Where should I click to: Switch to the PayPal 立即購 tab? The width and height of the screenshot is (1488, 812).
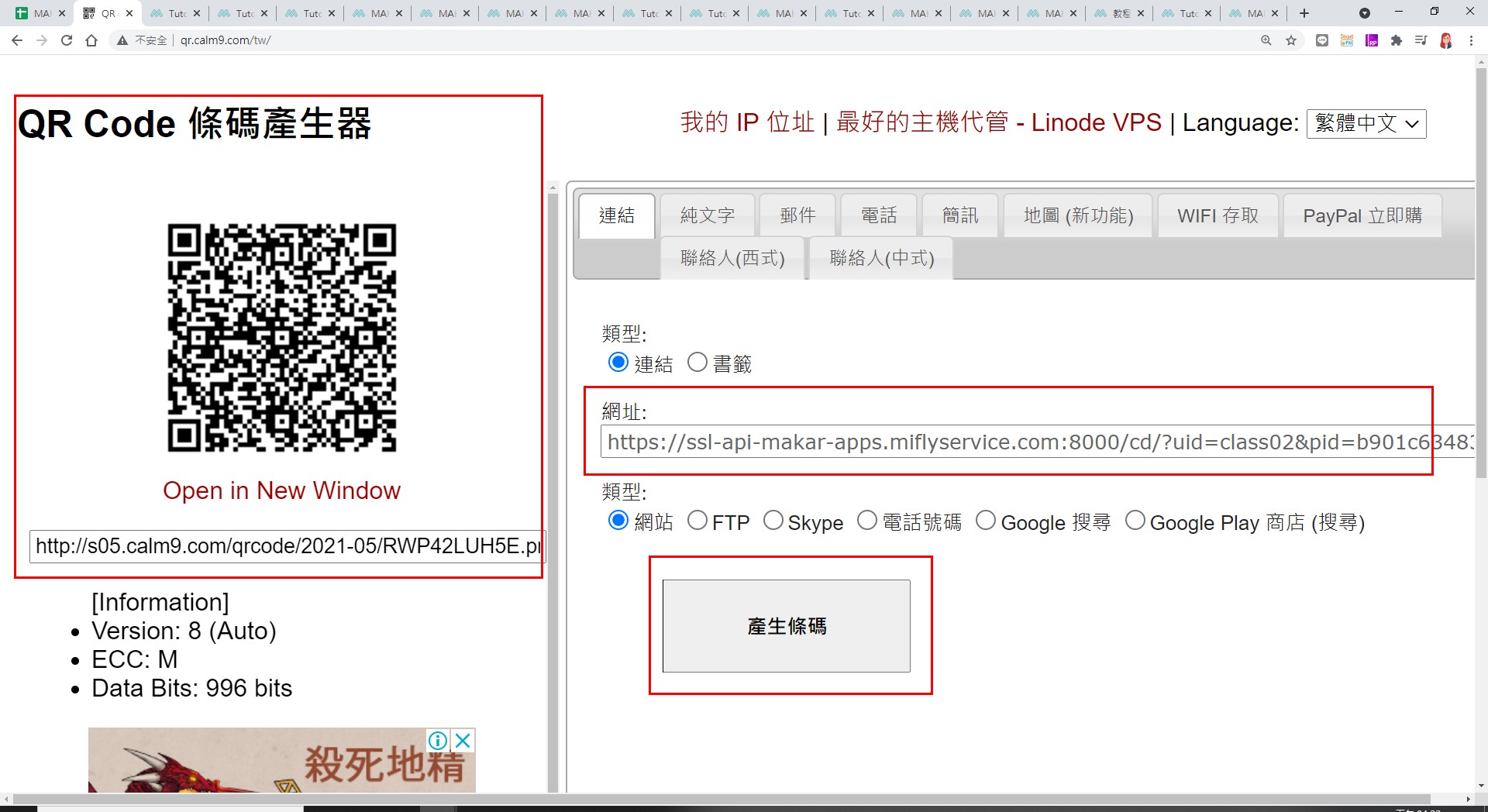click(x=1362, y=215)
